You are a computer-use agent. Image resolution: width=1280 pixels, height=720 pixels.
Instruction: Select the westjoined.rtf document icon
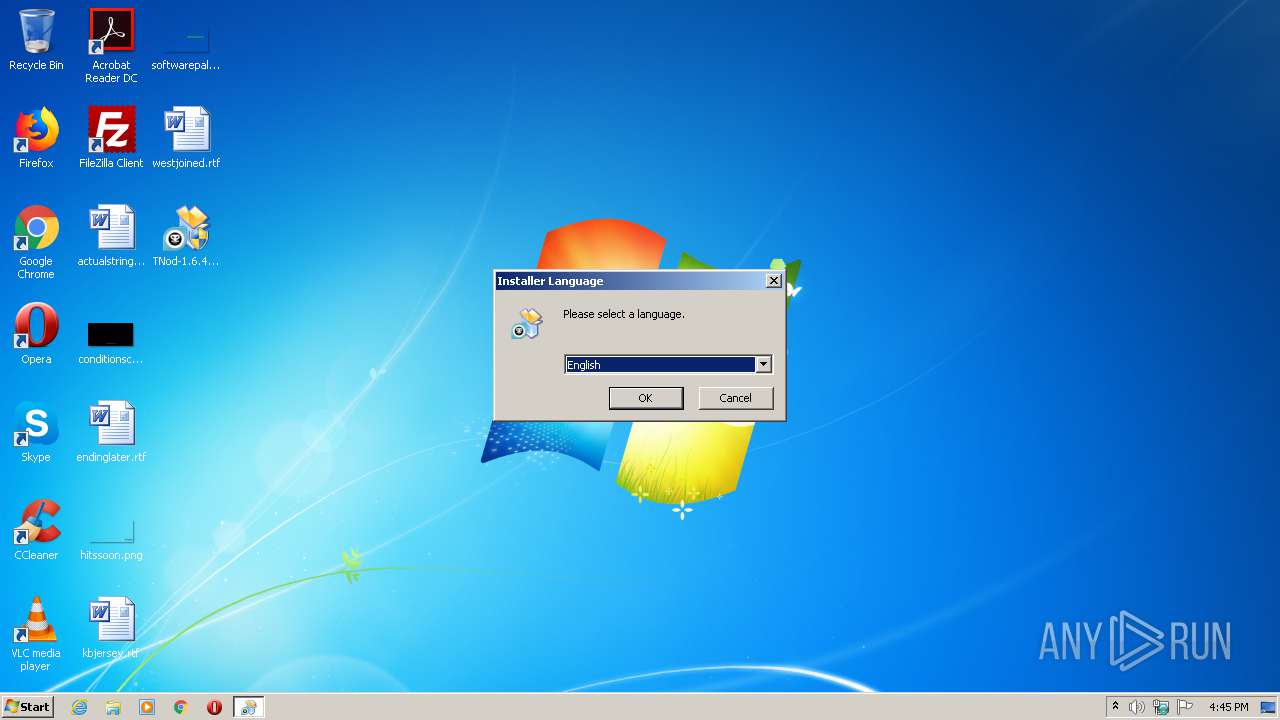pyautogui.click(x=186, y=138)
